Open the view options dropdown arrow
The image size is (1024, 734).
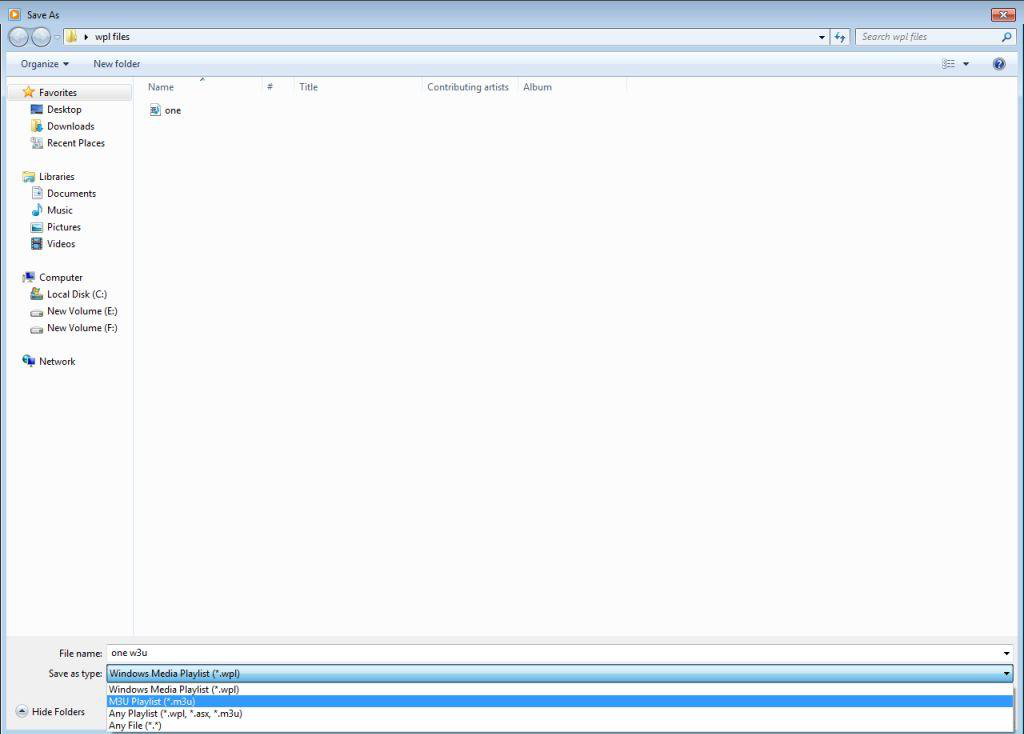pyautogui.click(x=966, y=63)
